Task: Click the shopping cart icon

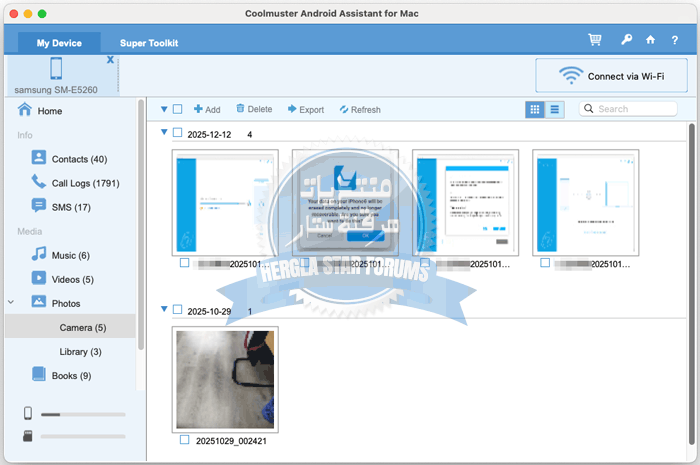Action: point(595,40)
